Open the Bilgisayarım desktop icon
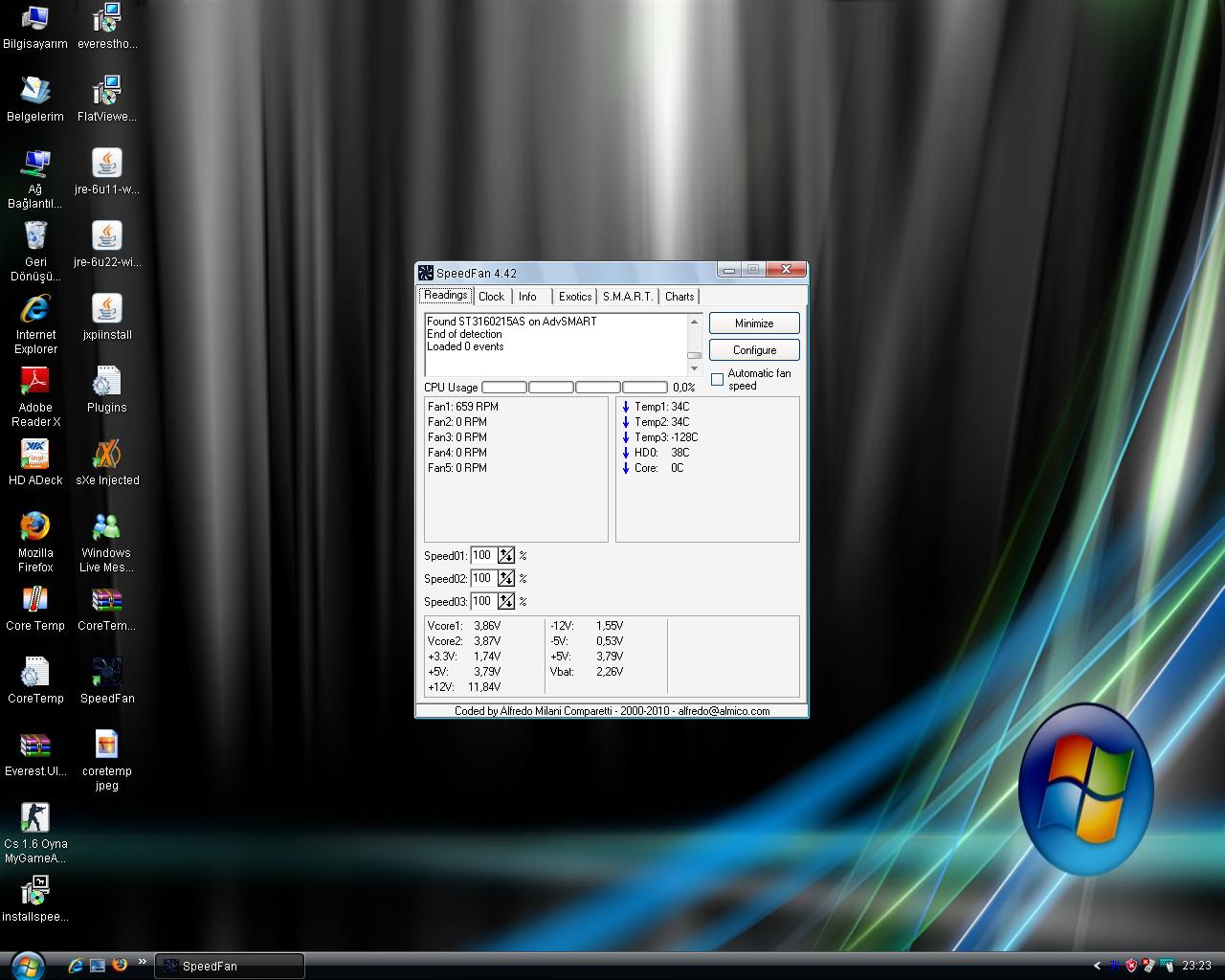This screenshot has height=980, width=1225. [x=35, y=27]
